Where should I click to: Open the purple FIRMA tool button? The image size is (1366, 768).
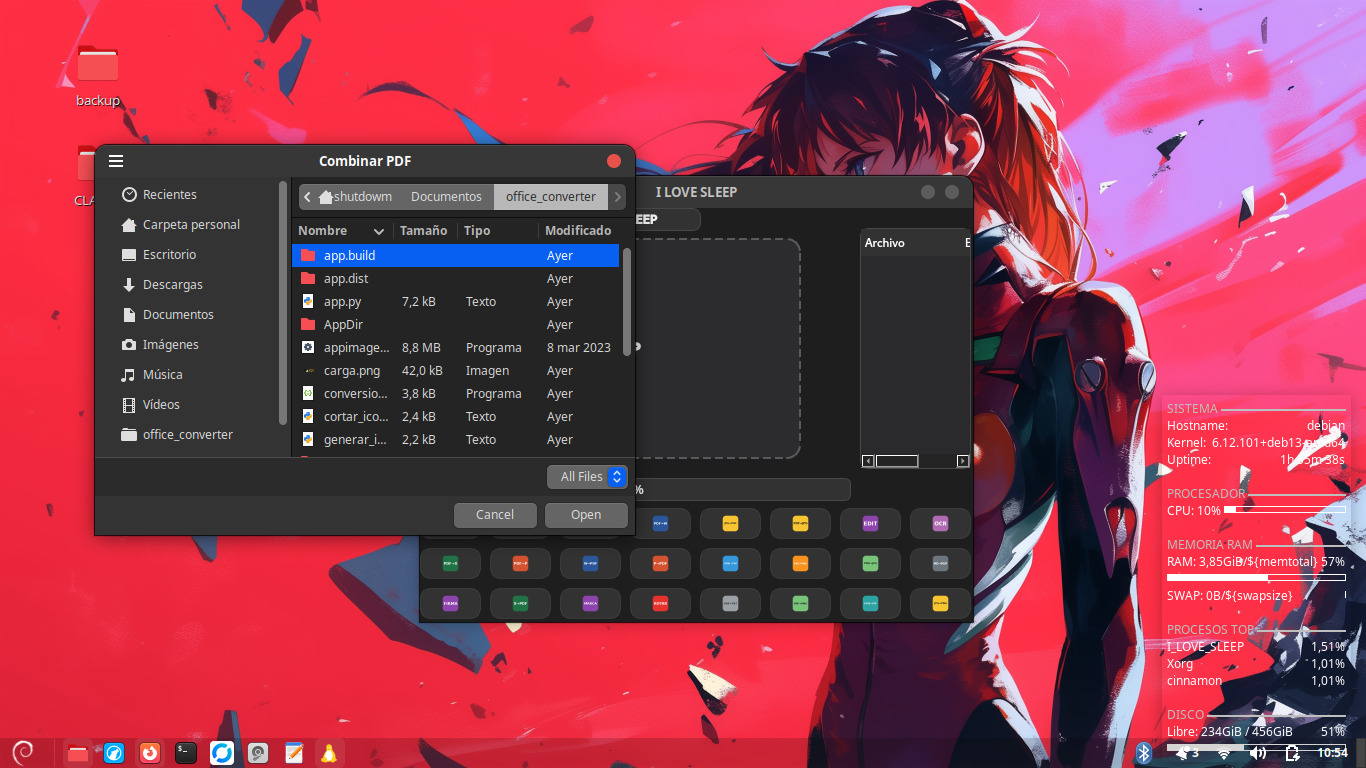450,603
